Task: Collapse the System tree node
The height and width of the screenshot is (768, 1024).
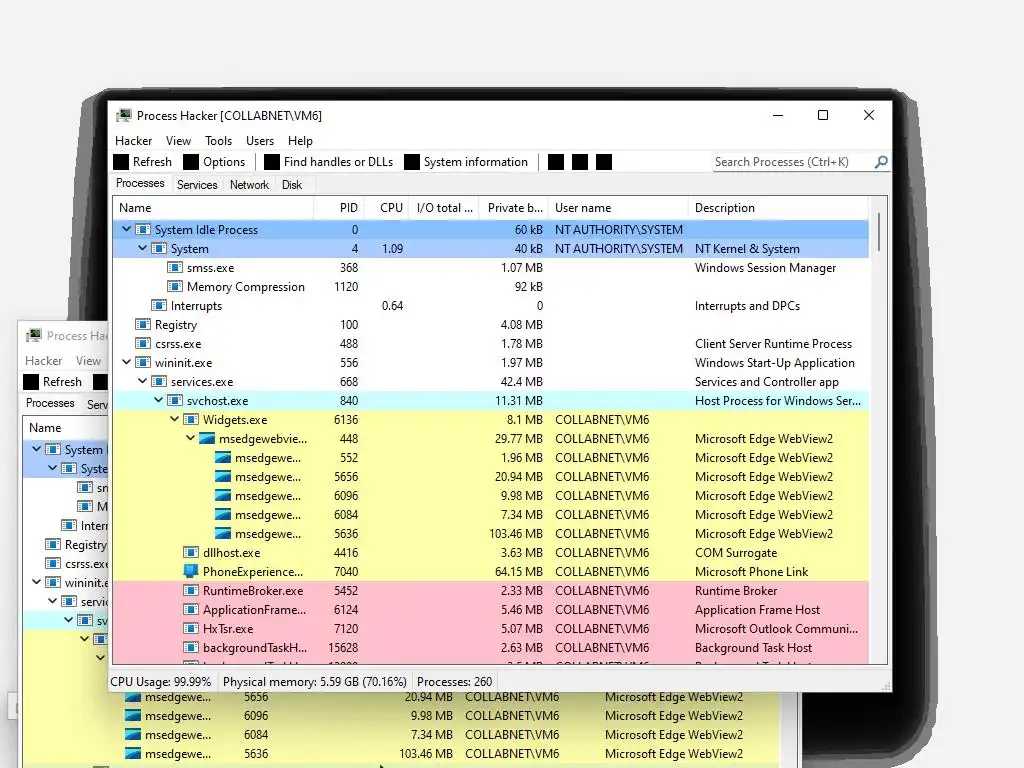Action: (142, 248)
